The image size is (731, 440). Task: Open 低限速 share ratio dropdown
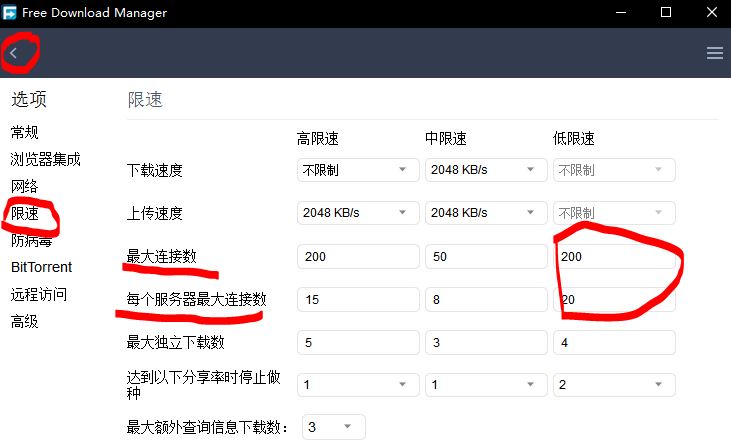tap(614, 385)
